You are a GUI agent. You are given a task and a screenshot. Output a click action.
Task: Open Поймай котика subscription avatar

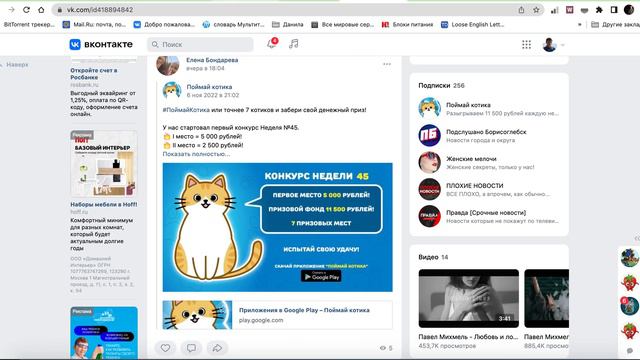coord(429,108)
